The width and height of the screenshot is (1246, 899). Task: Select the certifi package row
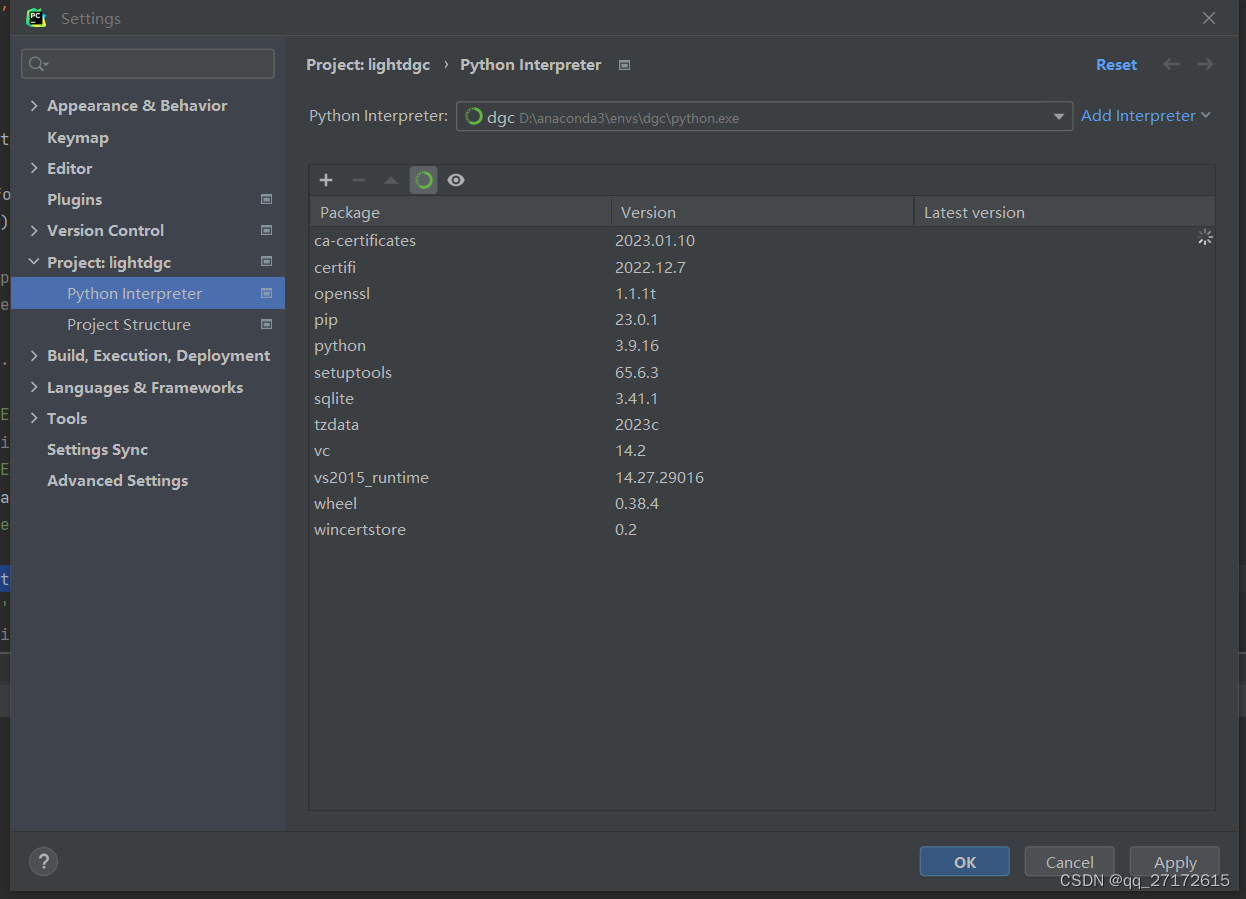point(762,268)
